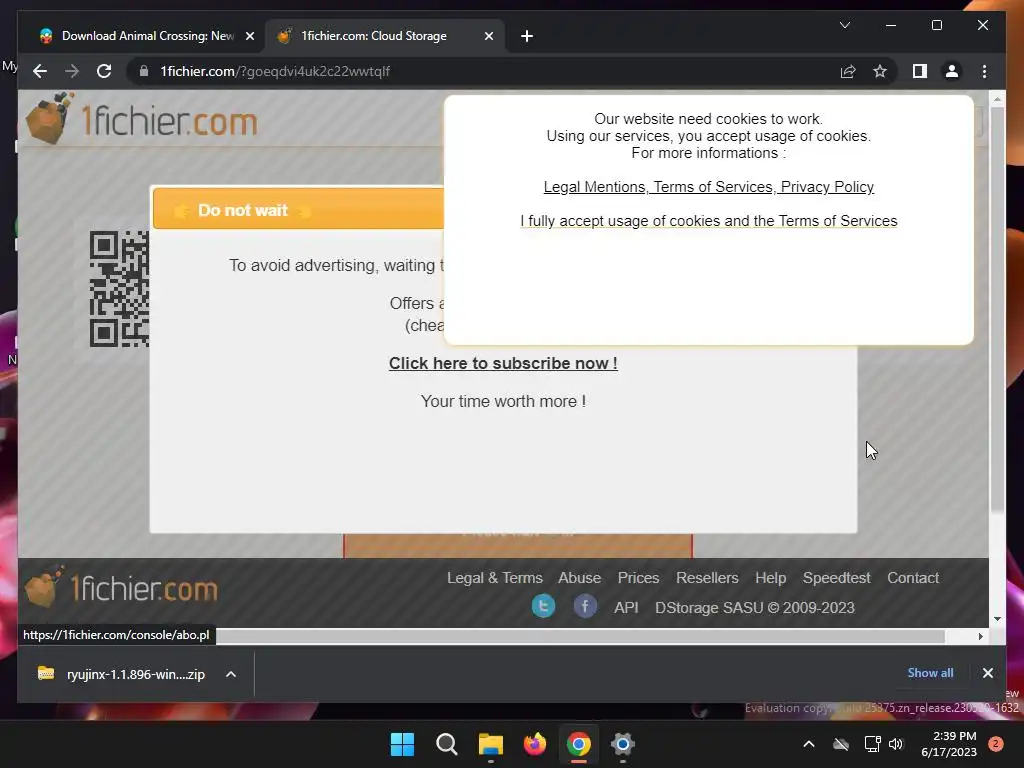
Task: Open the API footer link
Action: (x=626, y=608)
